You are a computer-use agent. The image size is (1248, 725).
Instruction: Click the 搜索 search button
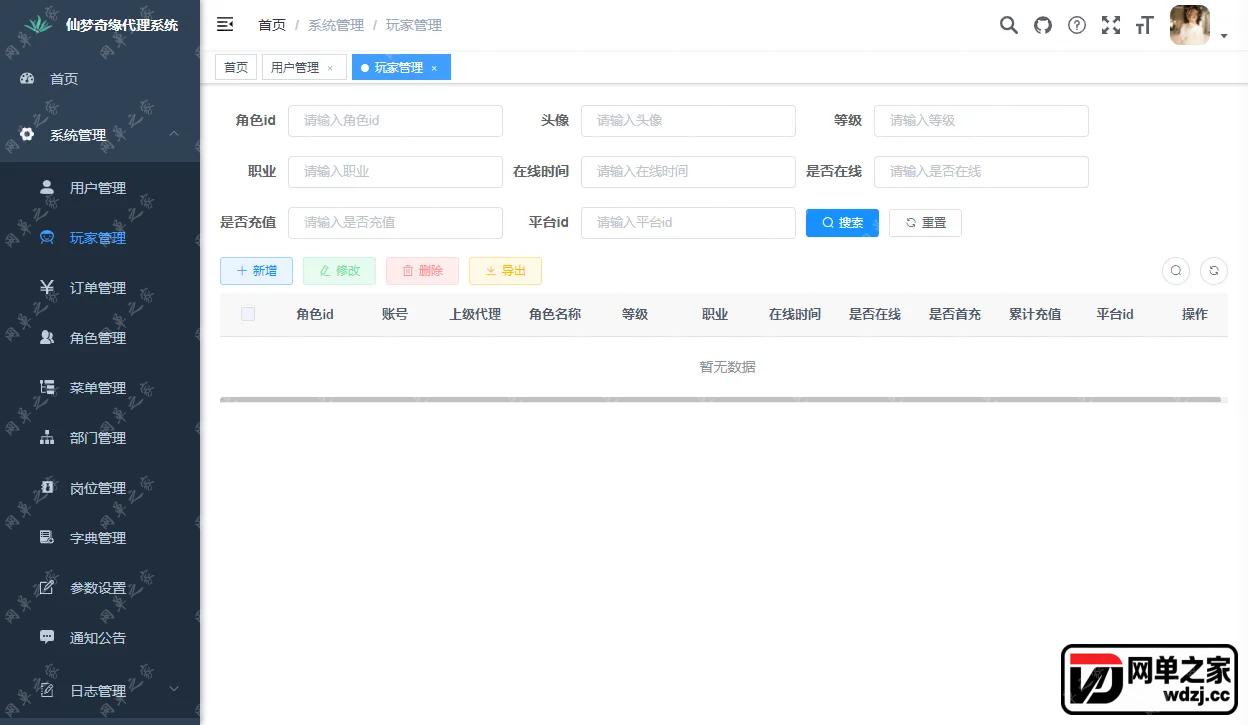coord(842,222)
